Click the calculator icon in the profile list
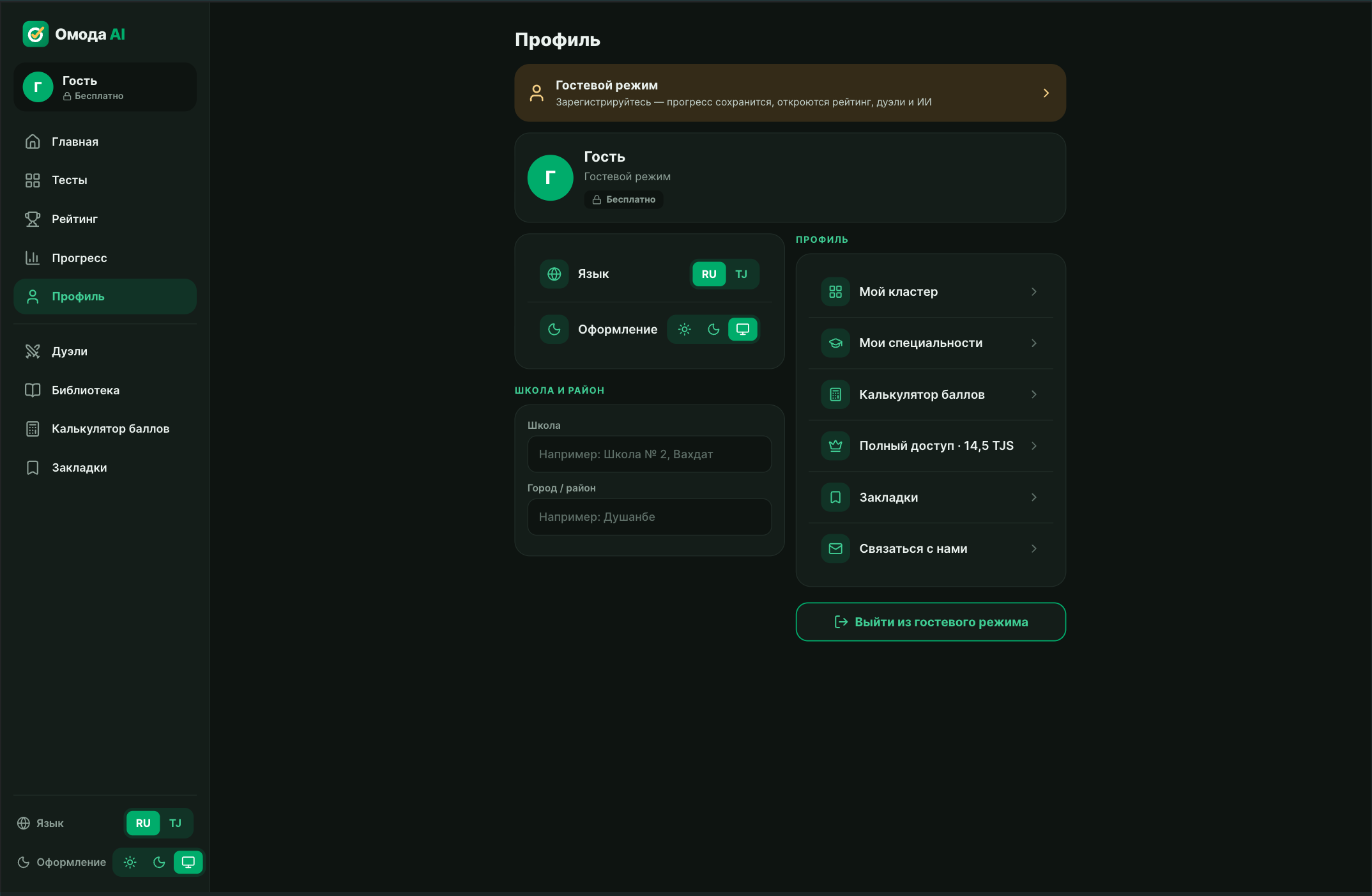Screen dimensions: 1372x896 [835, 394]
